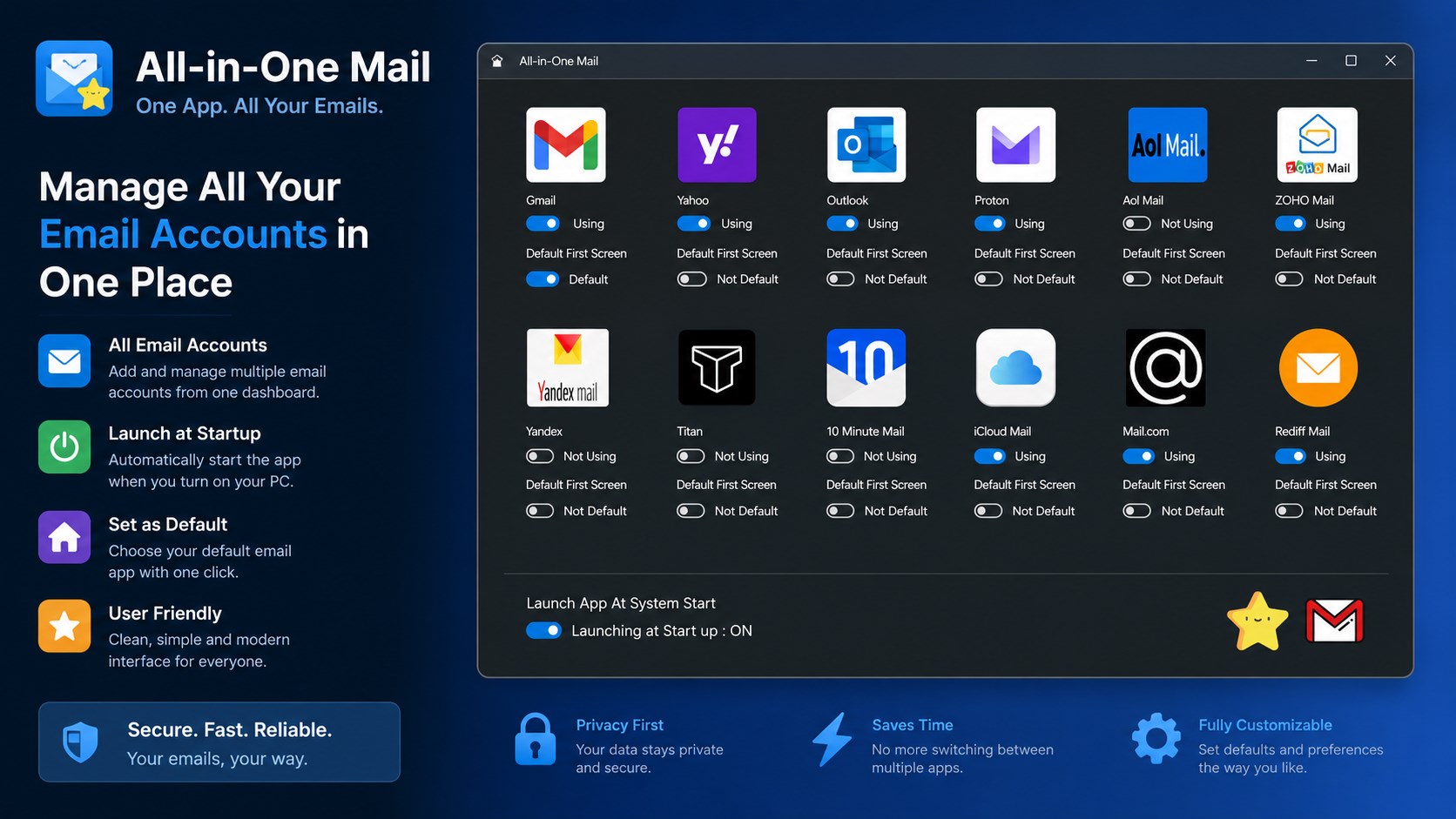Click 'One App. All Your Emails.' tagline
1456x819 pixels.
(x=260, y=106)
